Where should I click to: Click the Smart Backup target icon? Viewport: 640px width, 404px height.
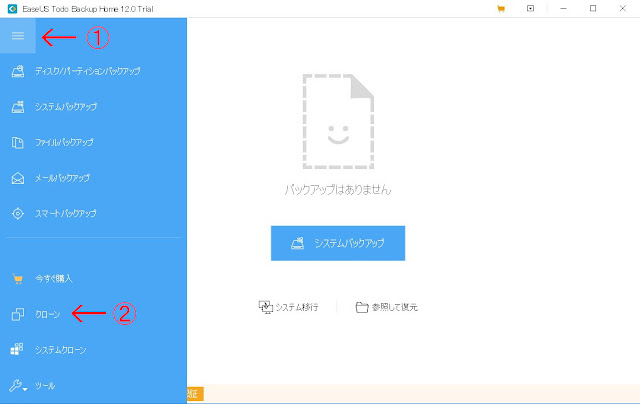[18, 213]
